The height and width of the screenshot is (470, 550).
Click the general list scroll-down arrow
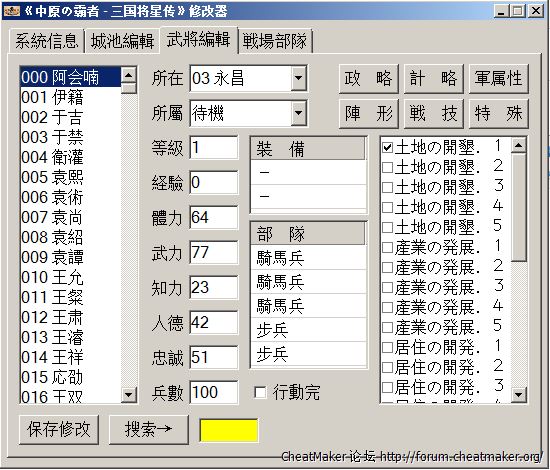click(128, 395)
